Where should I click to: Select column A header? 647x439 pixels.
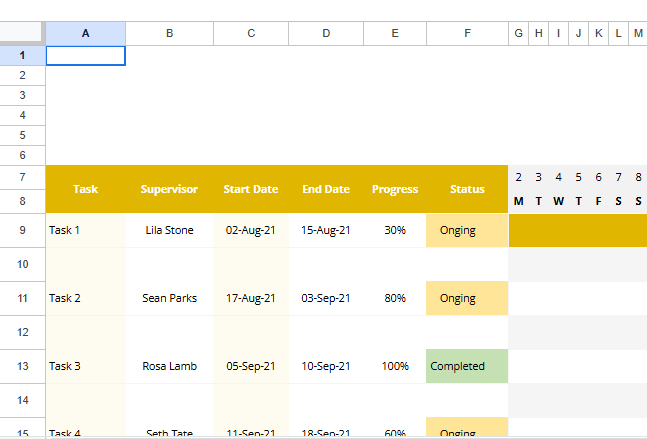[x=85, y=33]
